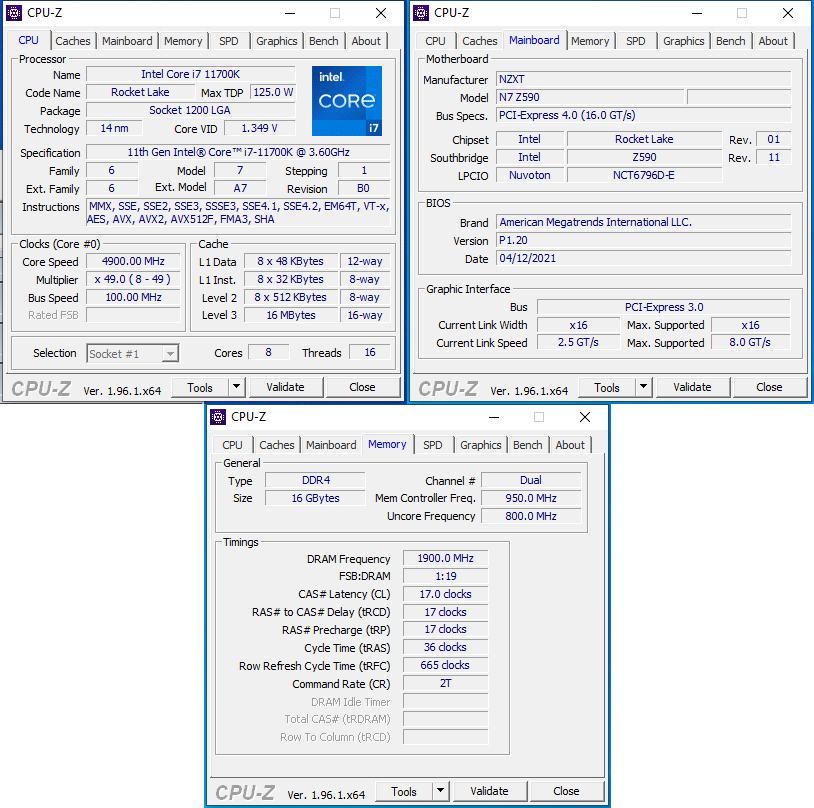Open the Caches tab in the Memory window
This screenshot has height=808, width=814.
[277, 445]
